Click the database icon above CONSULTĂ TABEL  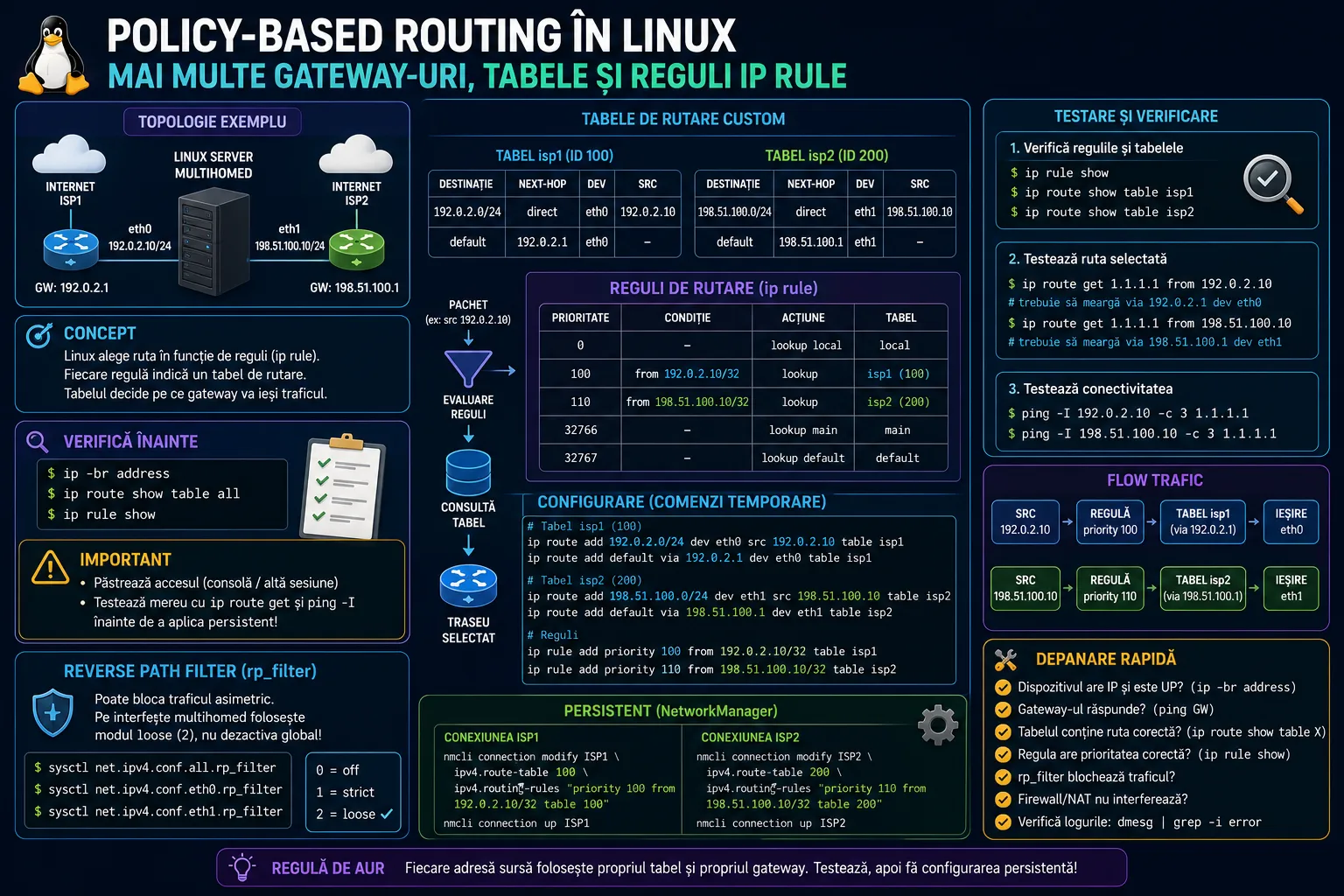pos(468,472)
